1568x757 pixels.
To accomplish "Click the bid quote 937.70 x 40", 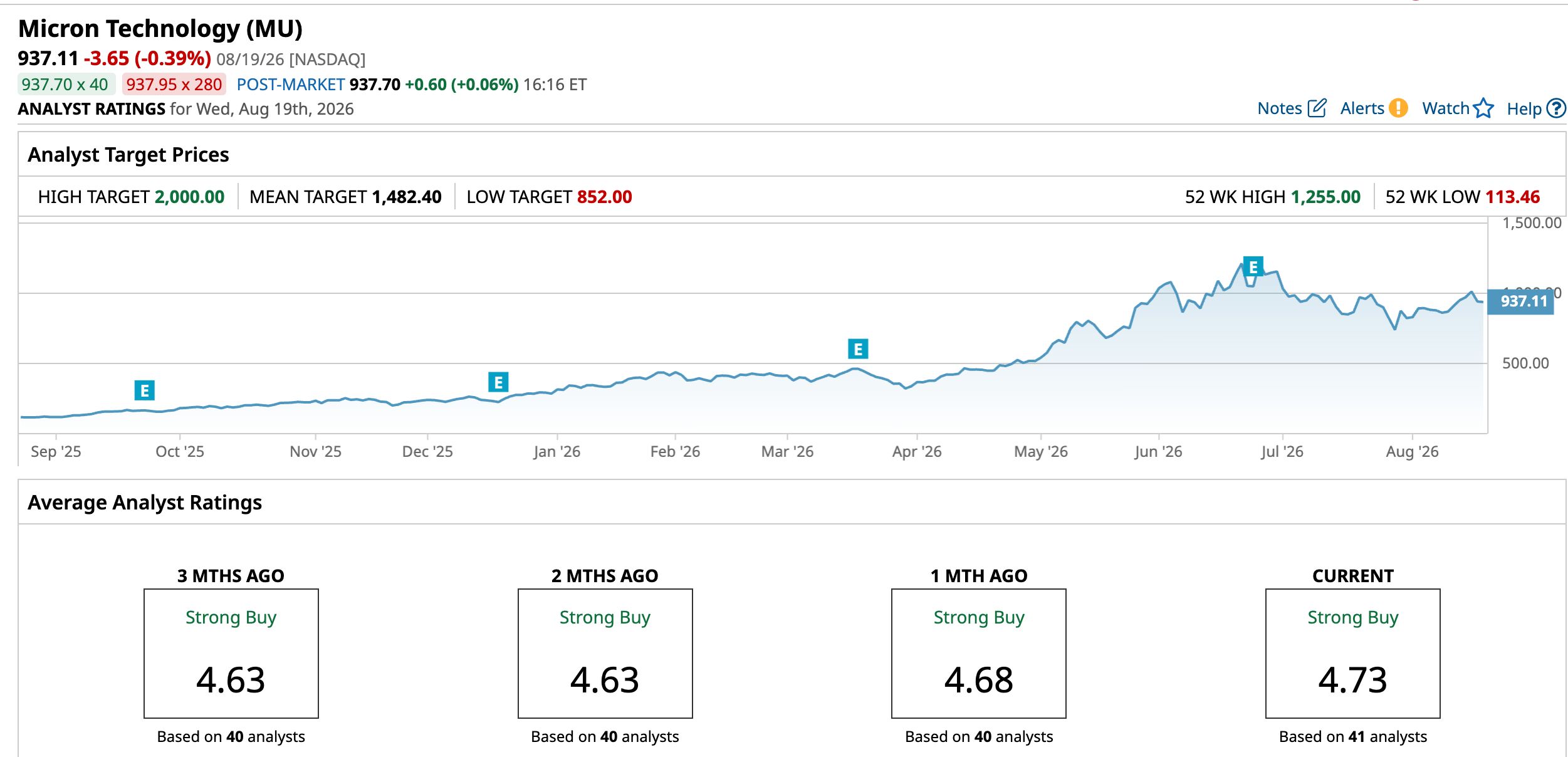I will tap(65, 85).
